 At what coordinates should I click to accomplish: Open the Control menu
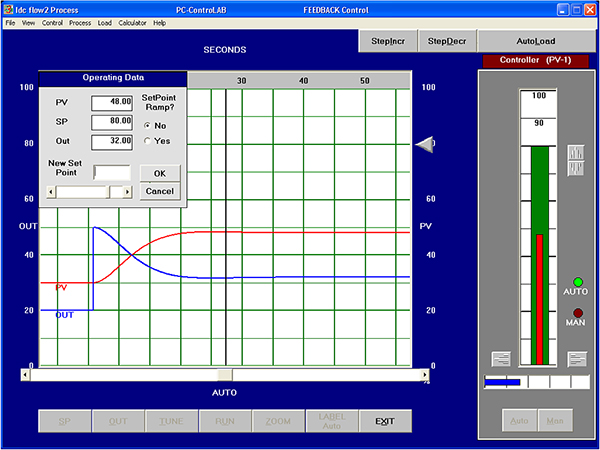click(x=52, y=23)
